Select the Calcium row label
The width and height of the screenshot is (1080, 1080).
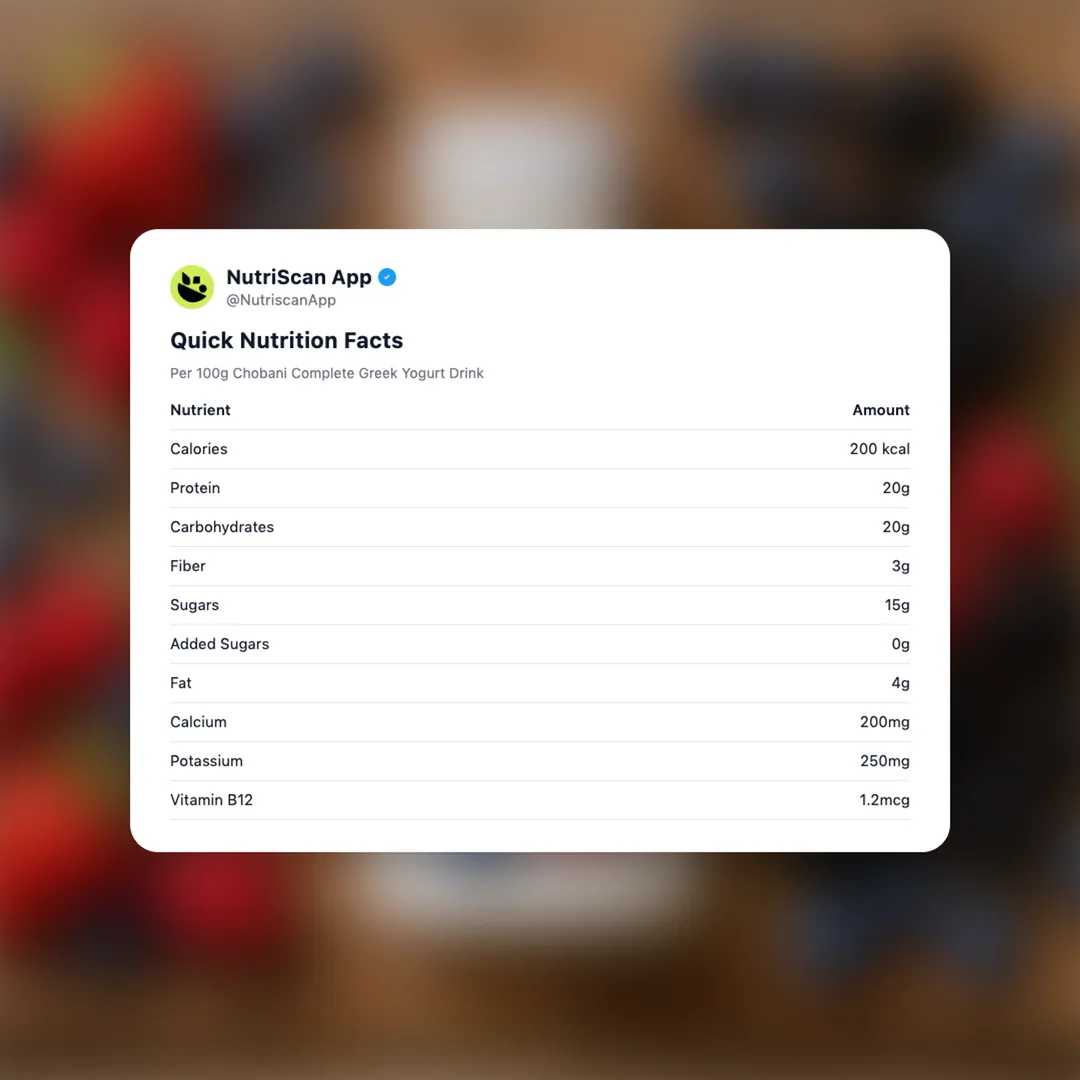[x=198, y=722]
